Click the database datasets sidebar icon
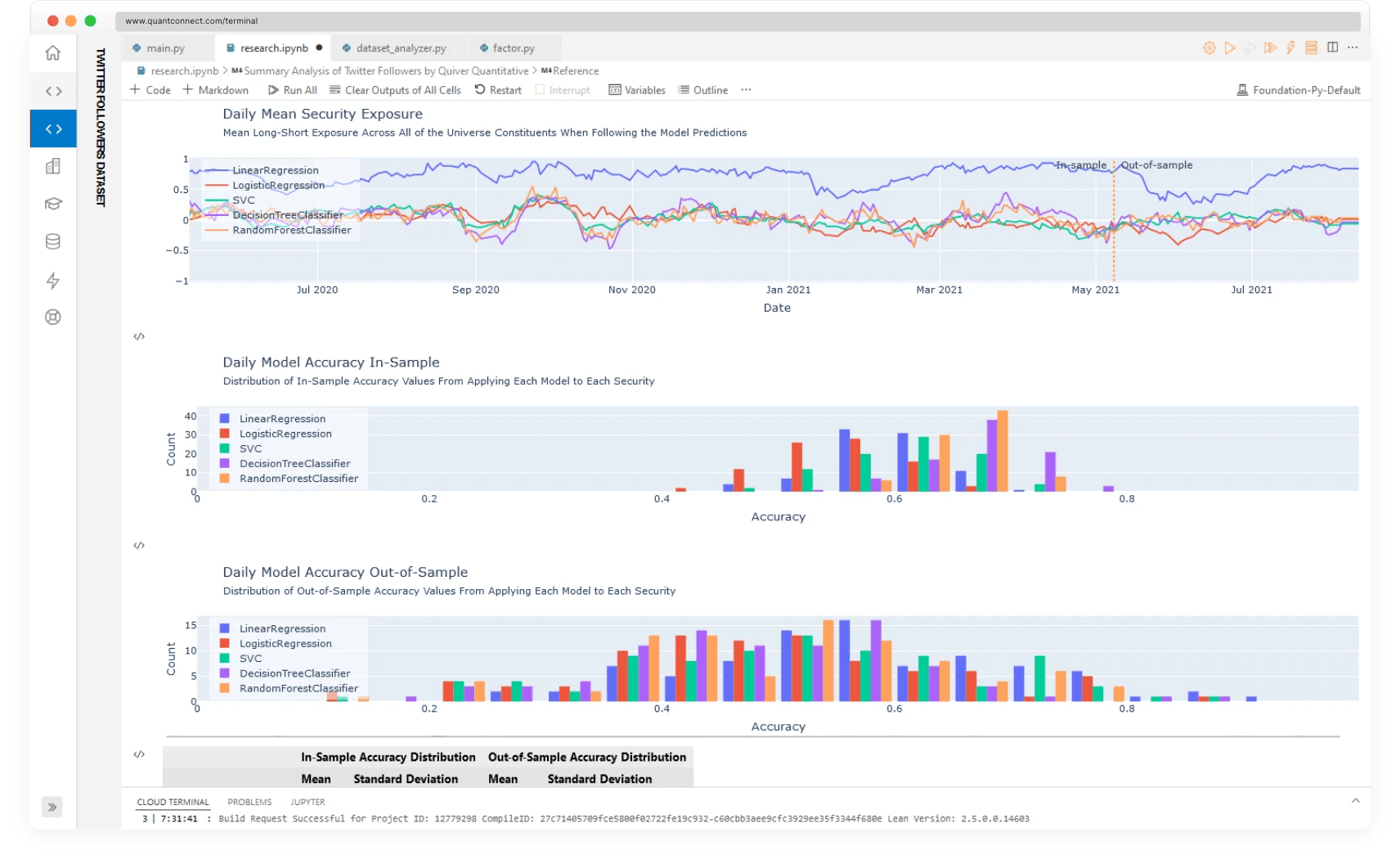Screen dimensions: 1400x864 click(x=53, y=241)
